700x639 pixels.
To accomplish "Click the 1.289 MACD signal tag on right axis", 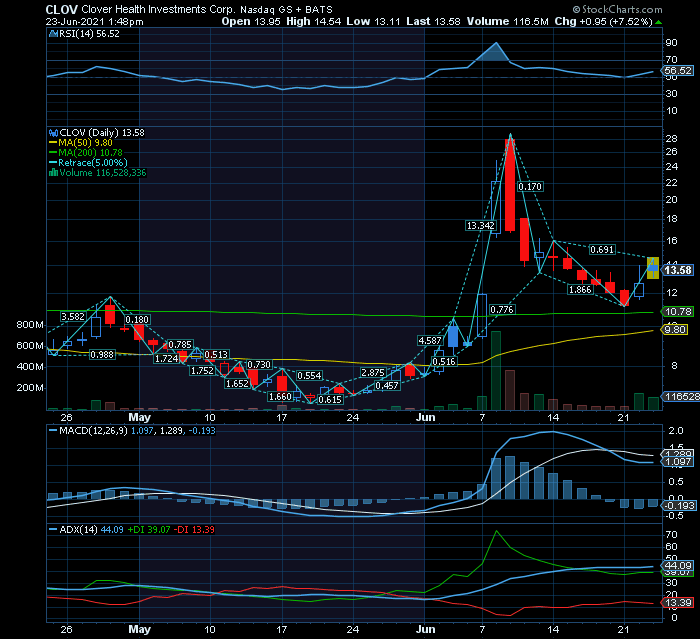I will tap(678, 454).
